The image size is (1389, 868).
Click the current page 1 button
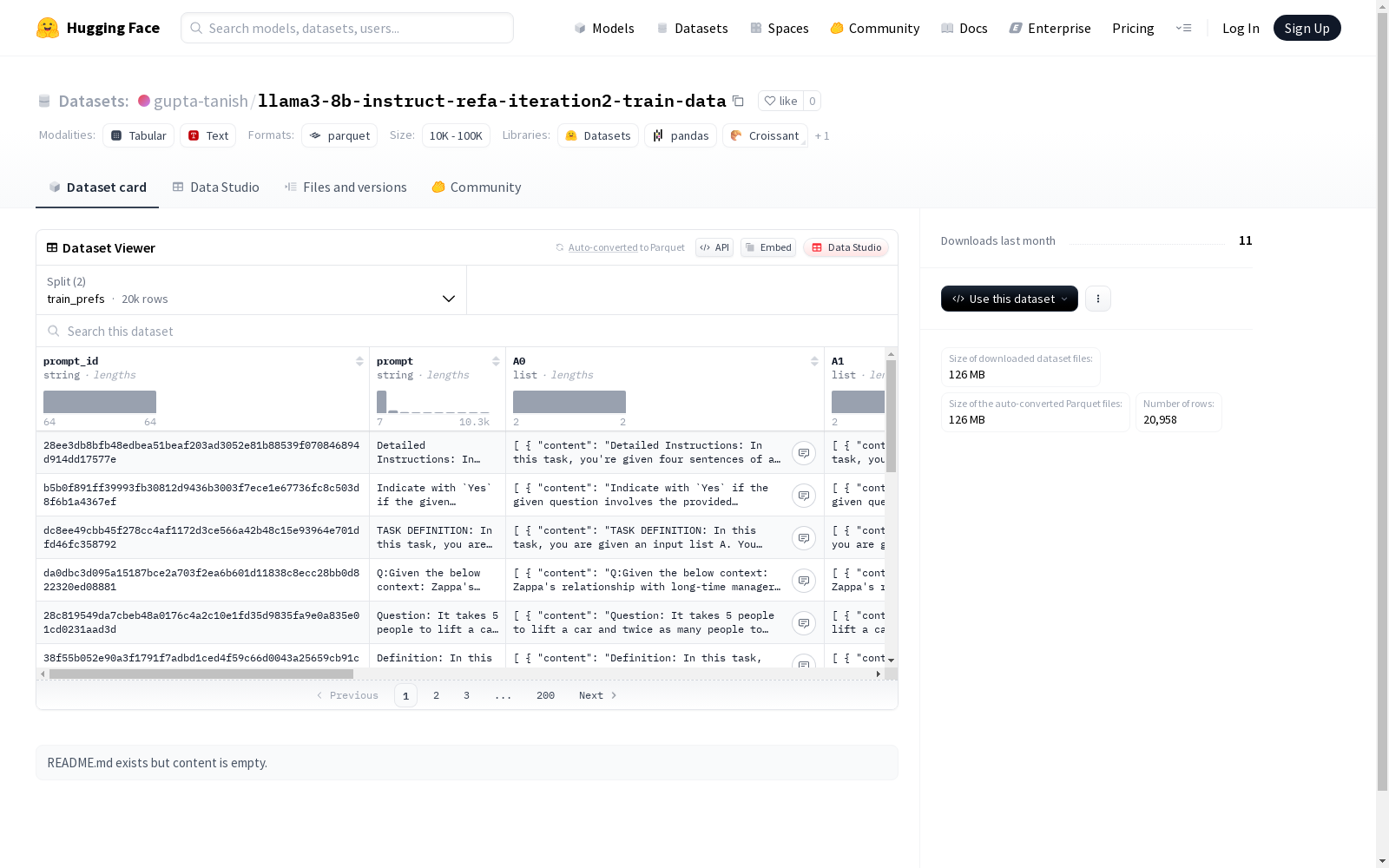[x=405, y=695]
